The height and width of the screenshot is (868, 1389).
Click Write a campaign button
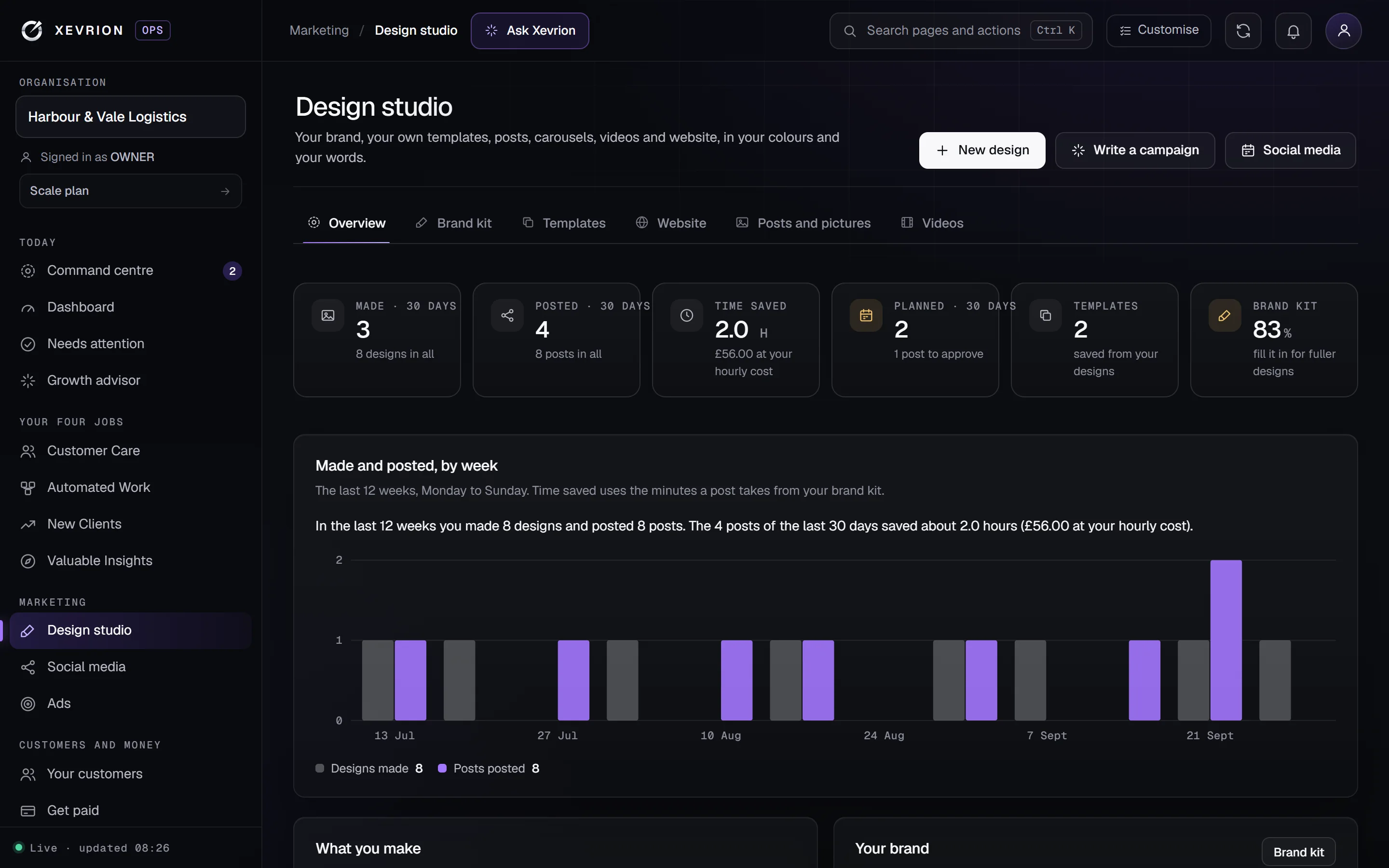1135,150
